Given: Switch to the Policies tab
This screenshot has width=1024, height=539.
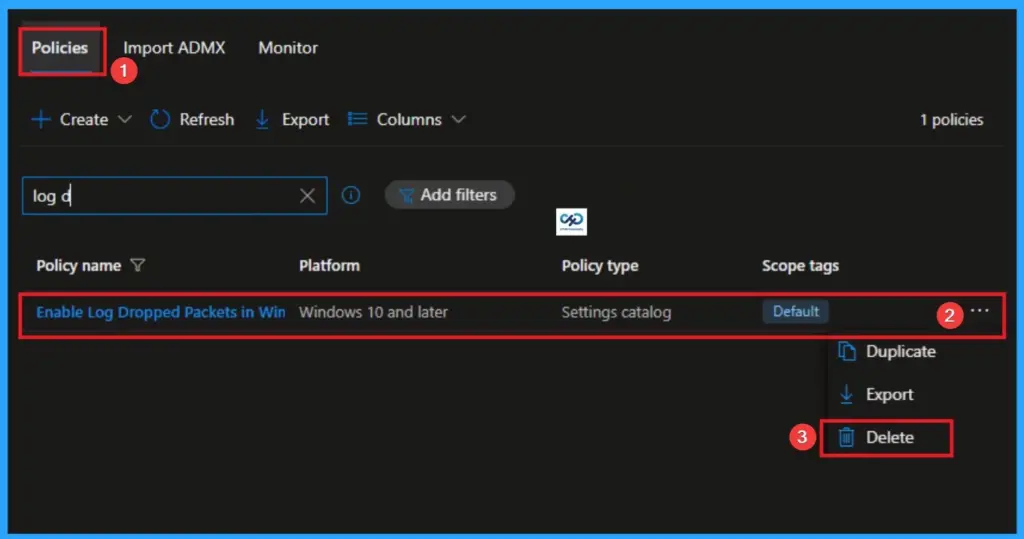Looking at the screenshot, I should 59,48.
